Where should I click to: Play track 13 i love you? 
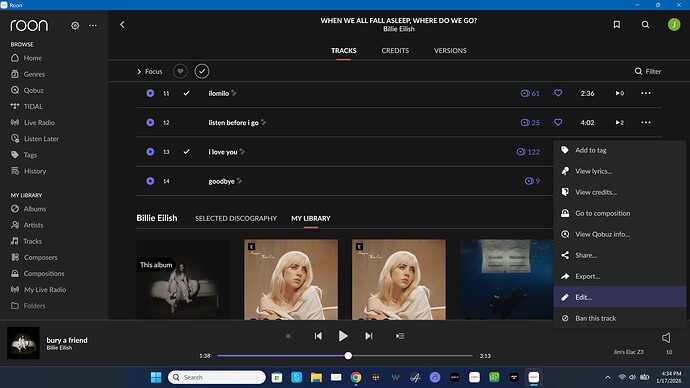tap(150, 152)
